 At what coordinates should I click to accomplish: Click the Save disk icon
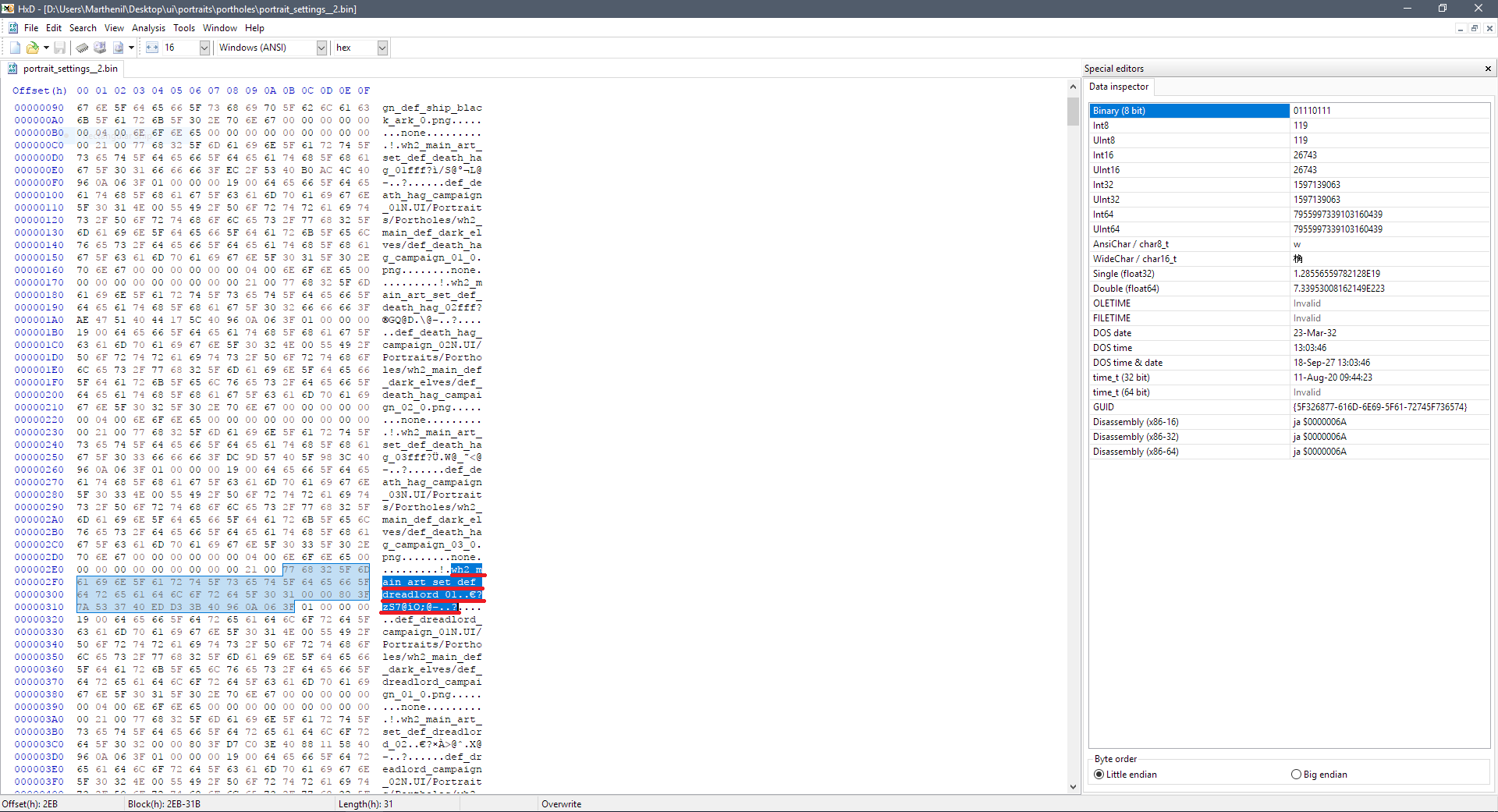click(x=59, y=48)
